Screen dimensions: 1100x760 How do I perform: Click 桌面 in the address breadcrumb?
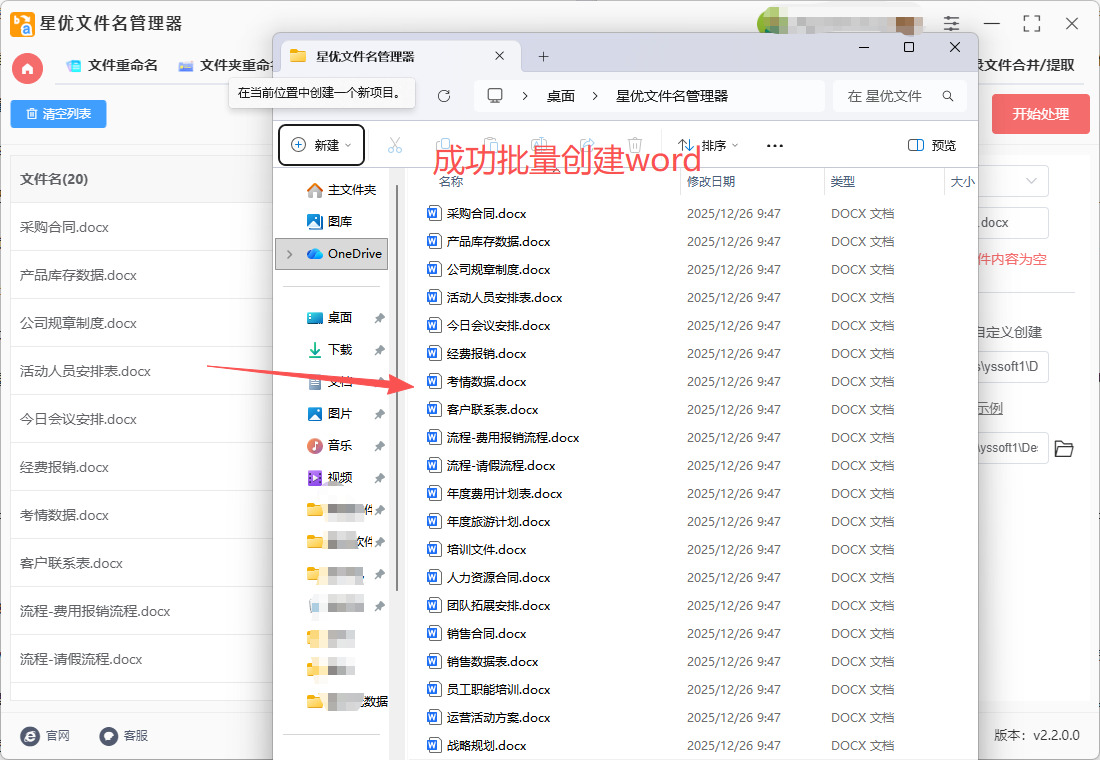coord(561,96)
